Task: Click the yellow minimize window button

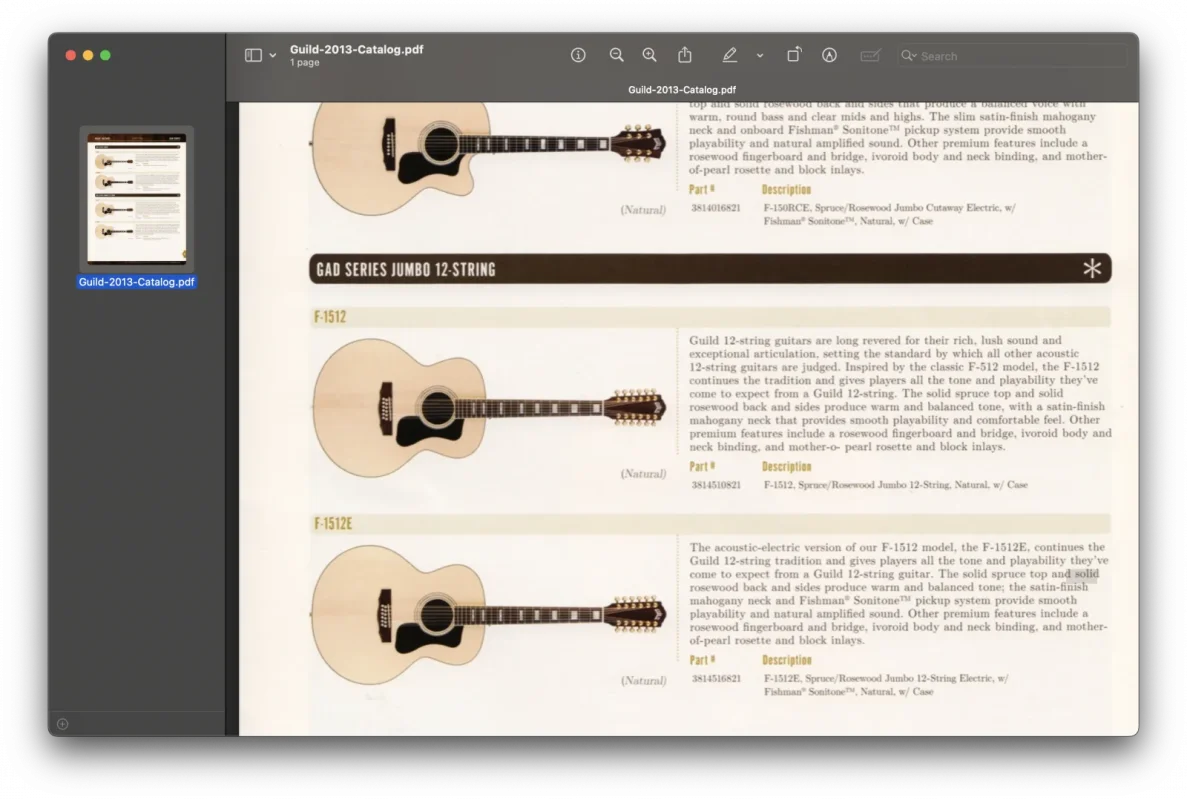Action: [88, 55]
